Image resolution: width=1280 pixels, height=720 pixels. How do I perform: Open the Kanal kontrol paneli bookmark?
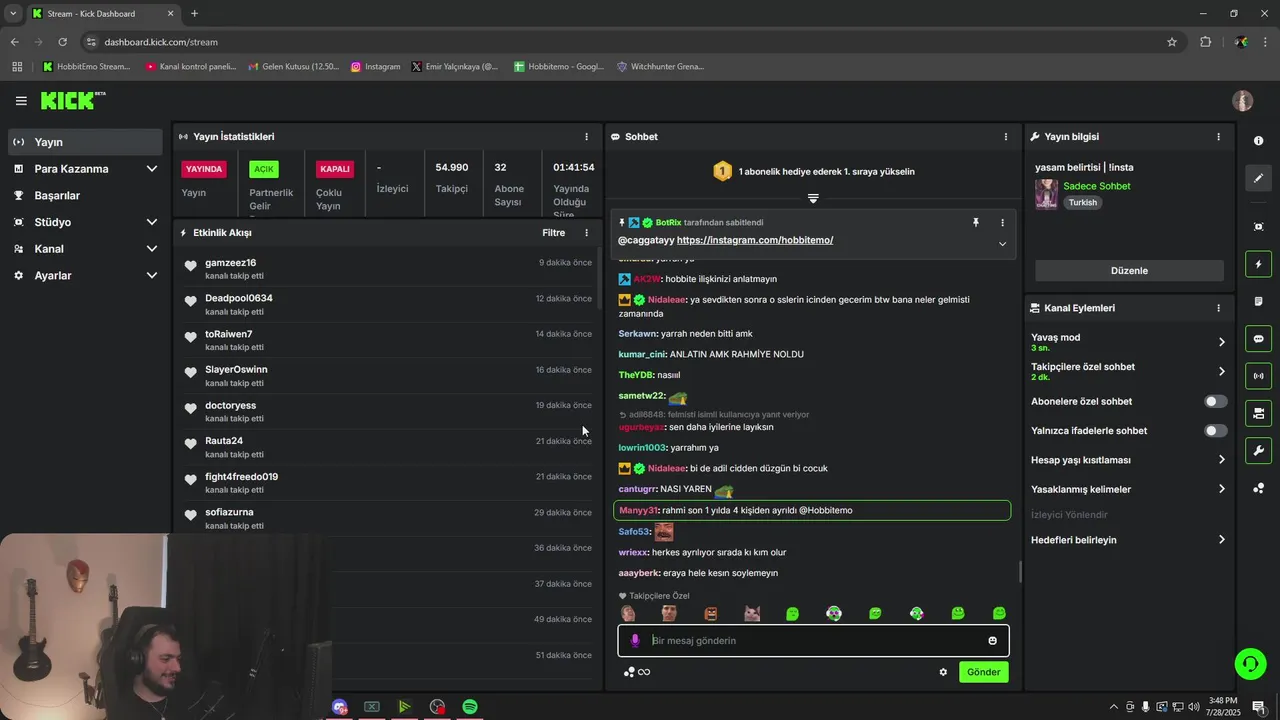[190, 67]
